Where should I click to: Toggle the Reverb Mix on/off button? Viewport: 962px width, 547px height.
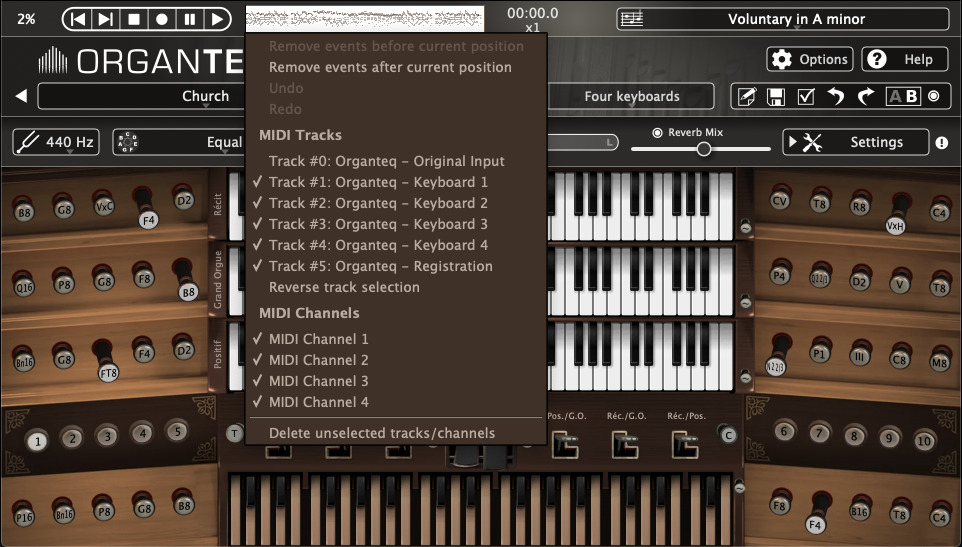657,132
